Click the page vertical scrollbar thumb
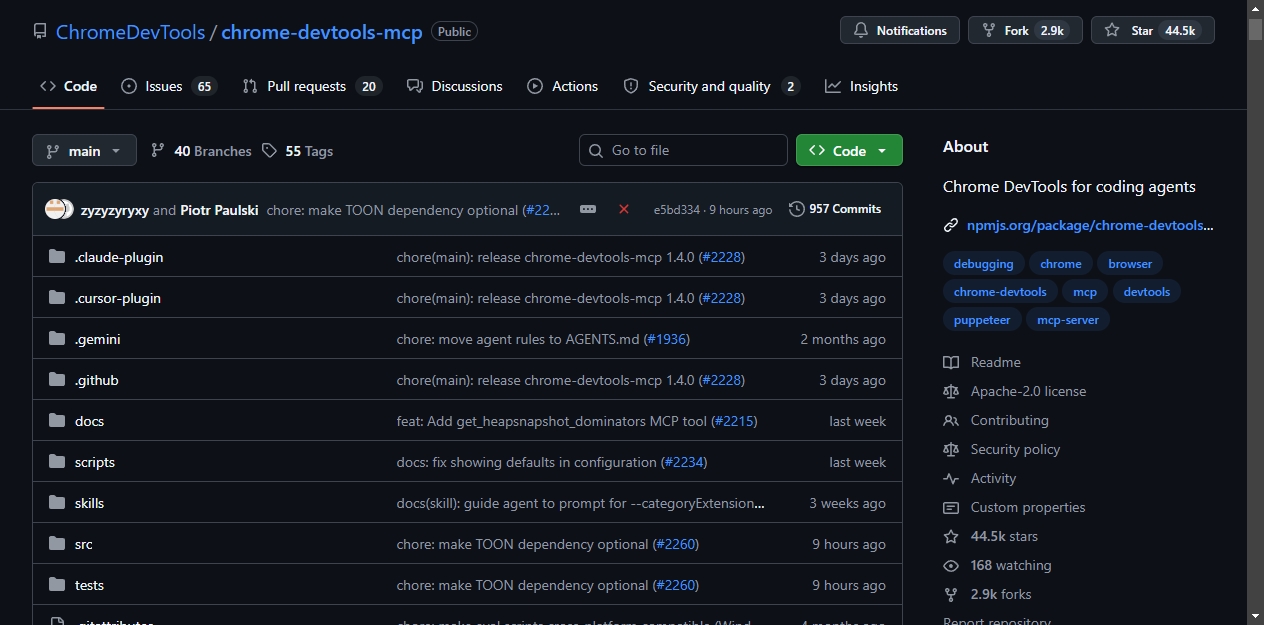The height and width of the screenshot is (625, 1264). [x=1255, y=29]
